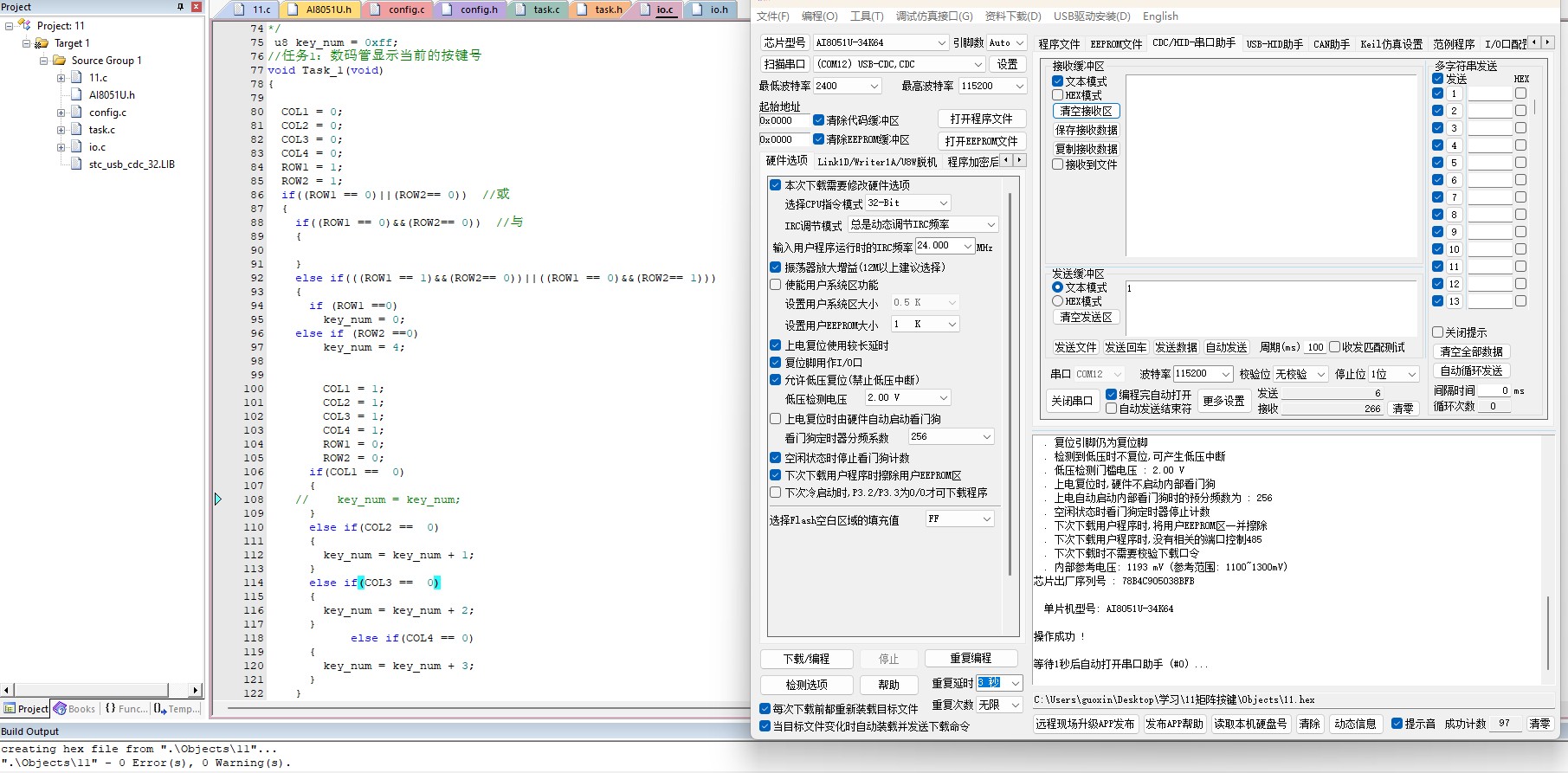The width and height of the screenshot is (1568, 773).
Task: Click the 关闭串口 button
Action: coord(1072,401)
